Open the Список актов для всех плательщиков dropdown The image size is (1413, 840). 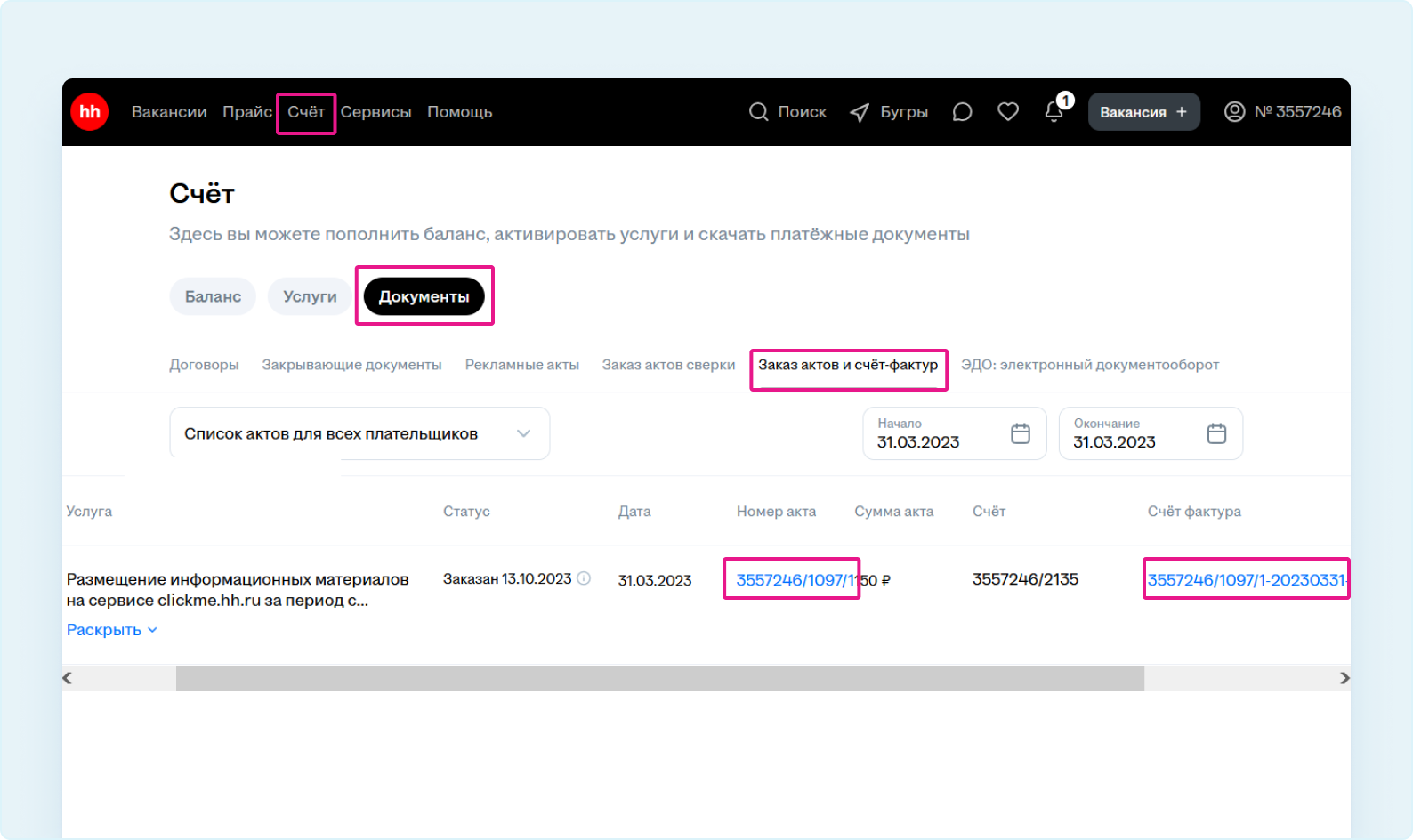click(x=359, y=433)
